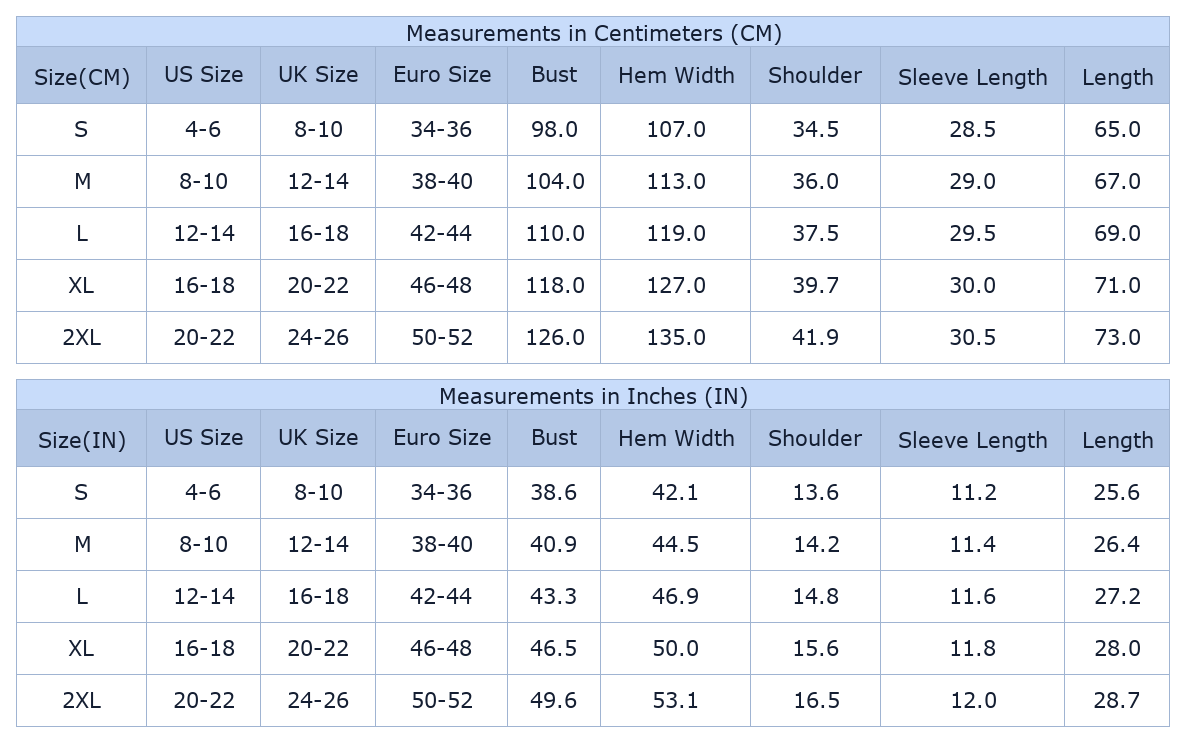
Task: Select the Length value 73.0
Action: click(1117, 338)
